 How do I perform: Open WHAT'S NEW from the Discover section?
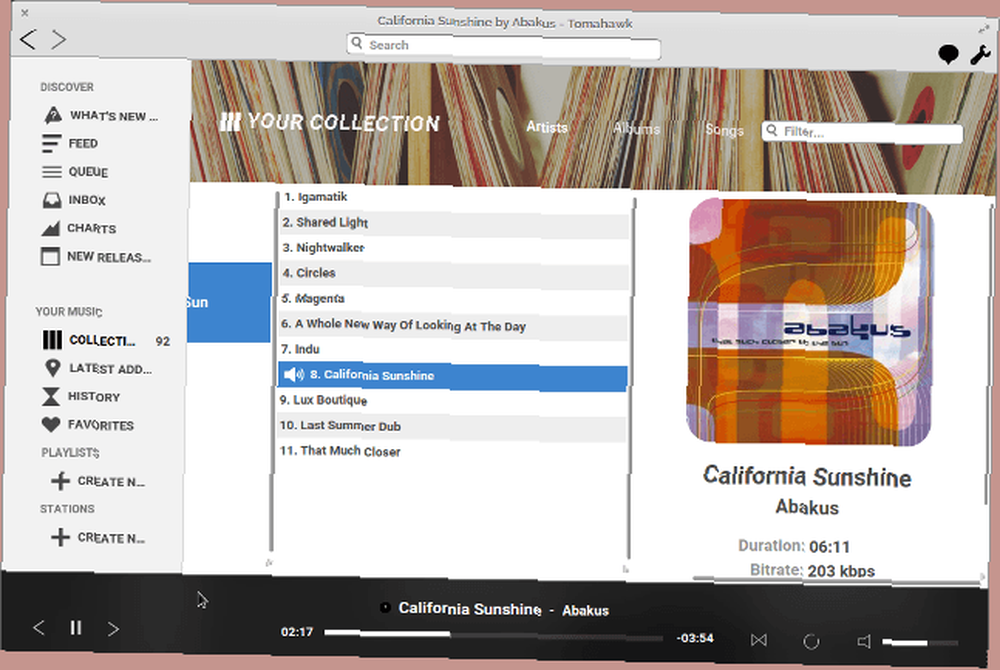click(114, 116)
